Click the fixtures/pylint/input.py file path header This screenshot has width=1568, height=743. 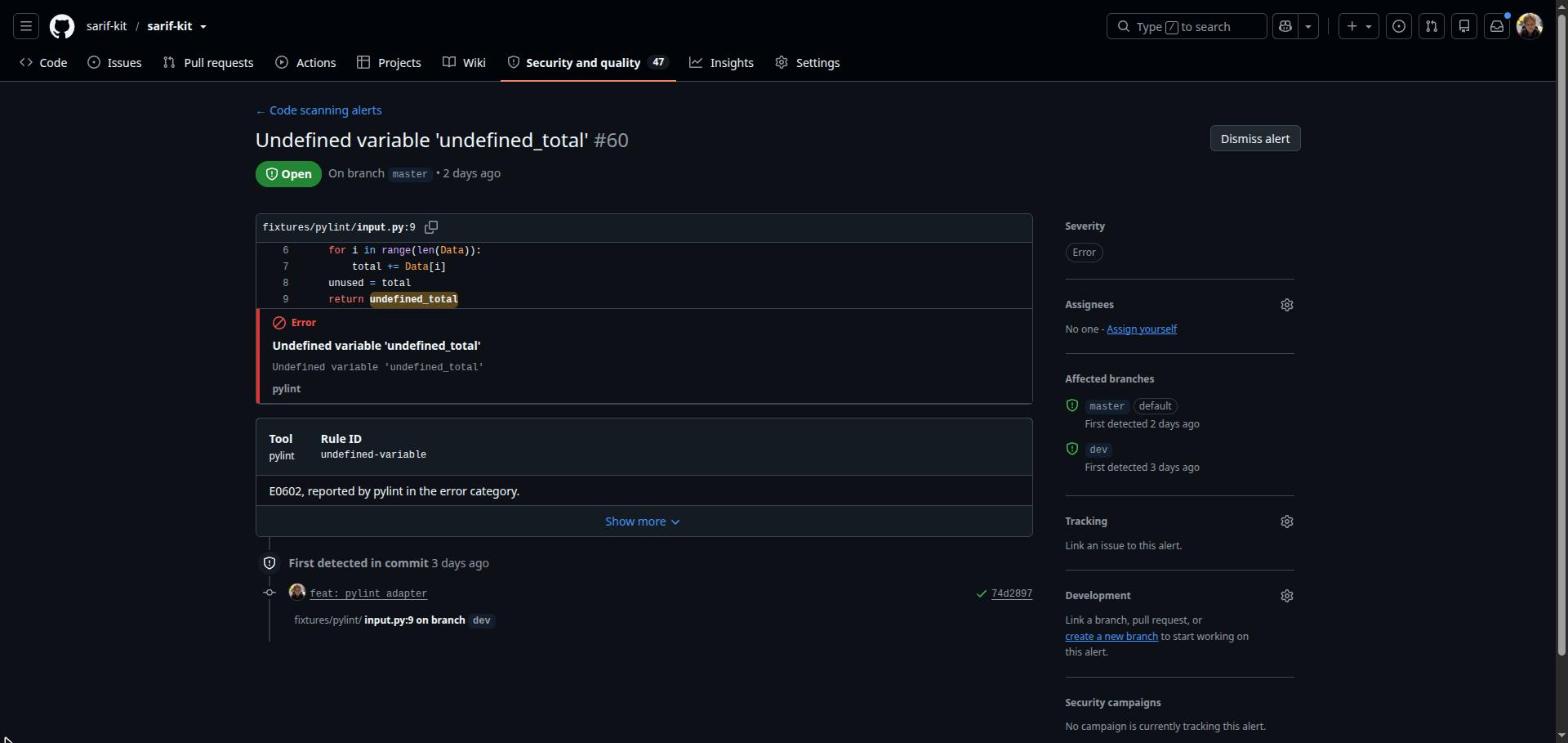[x=339, y=227]
